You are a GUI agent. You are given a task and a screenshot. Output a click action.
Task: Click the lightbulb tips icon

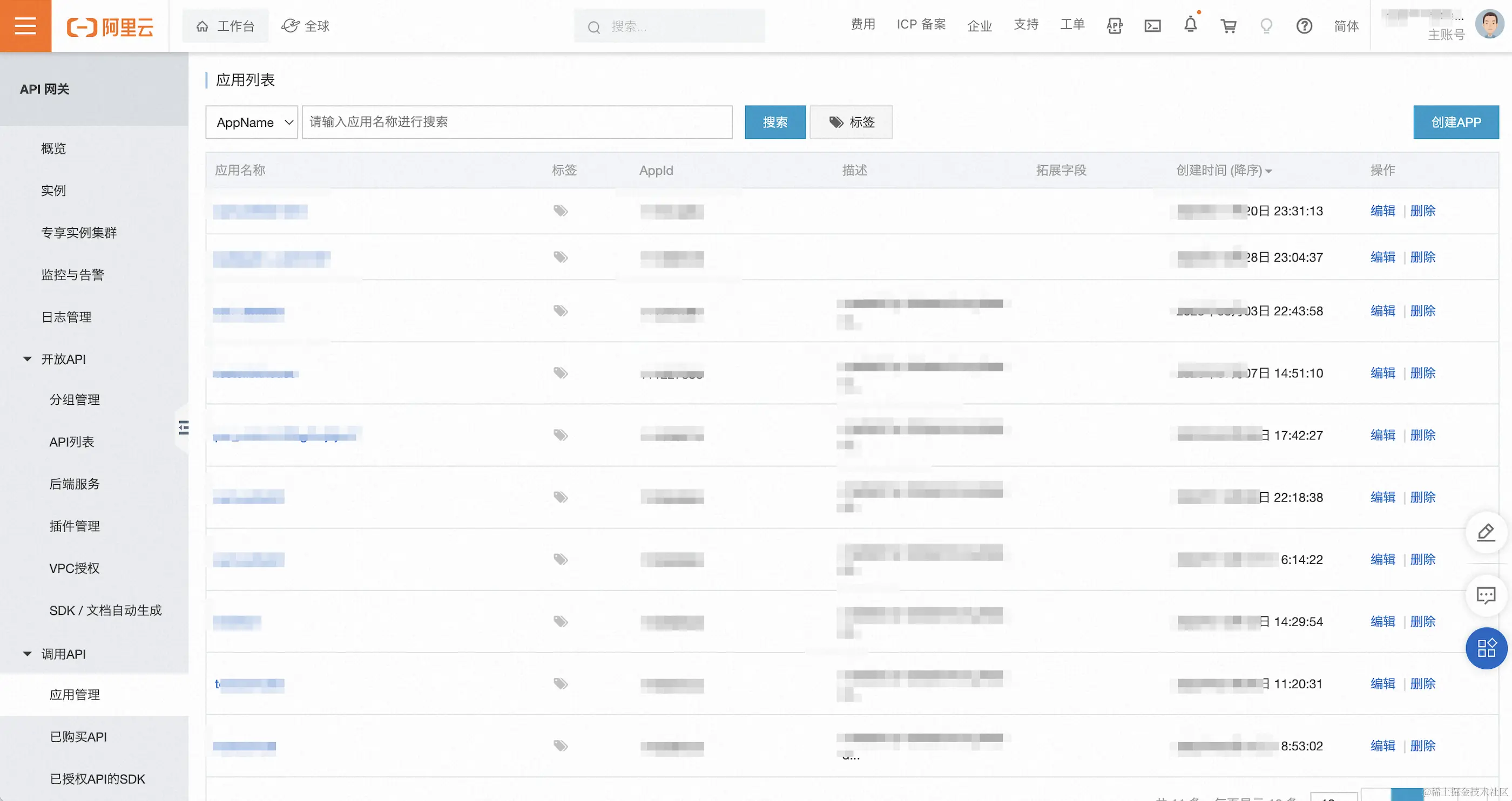pos(1266,26)
